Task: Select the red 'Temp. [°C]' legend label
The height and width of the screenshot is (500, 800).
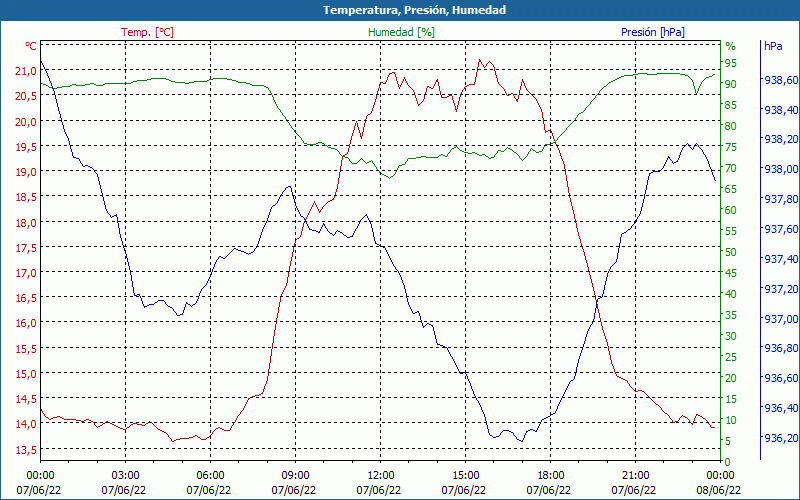Action: tap(147, 32)
